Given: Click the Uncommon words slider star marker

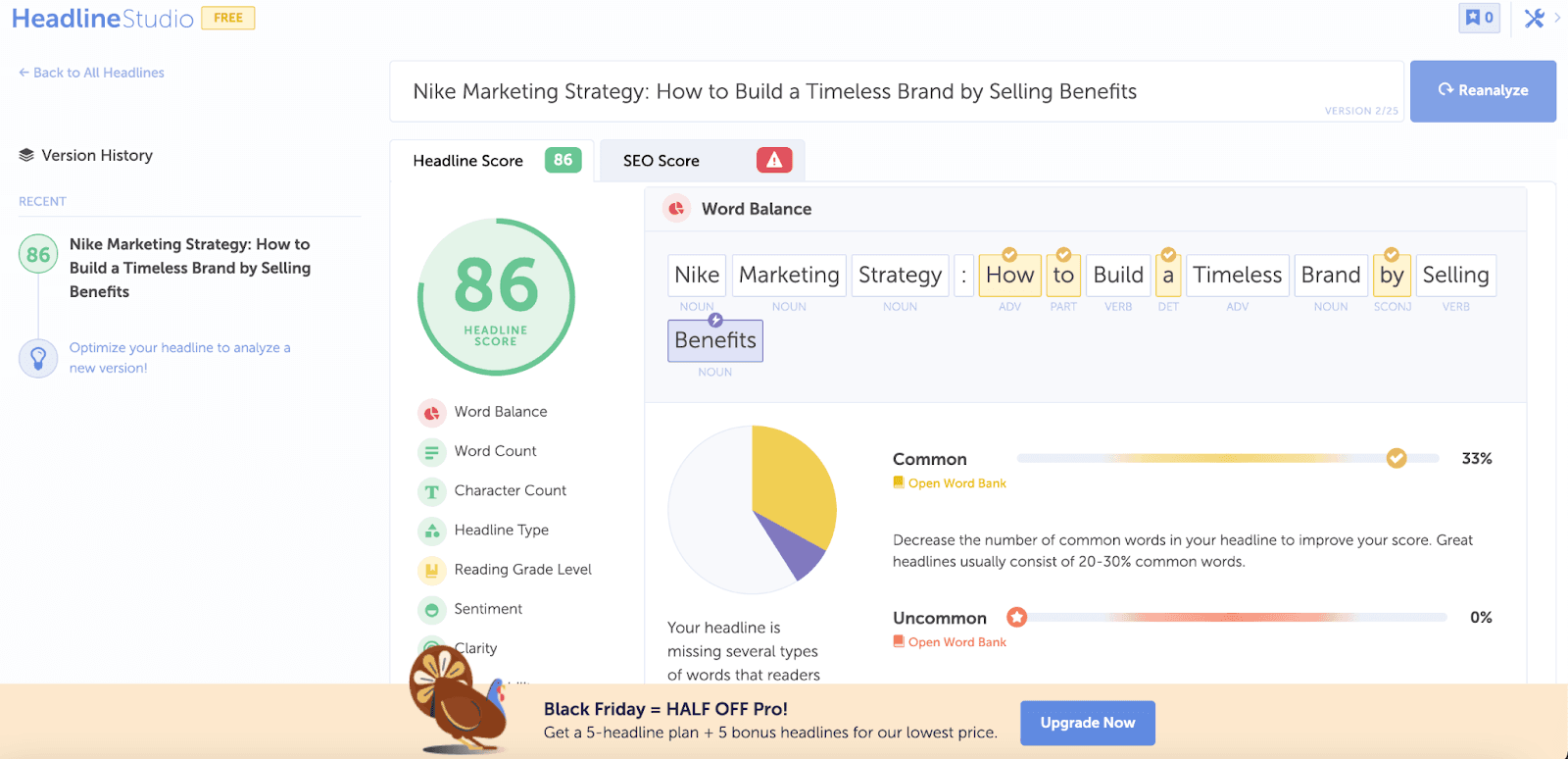Looking at the screenshot, I should 1017,617.
